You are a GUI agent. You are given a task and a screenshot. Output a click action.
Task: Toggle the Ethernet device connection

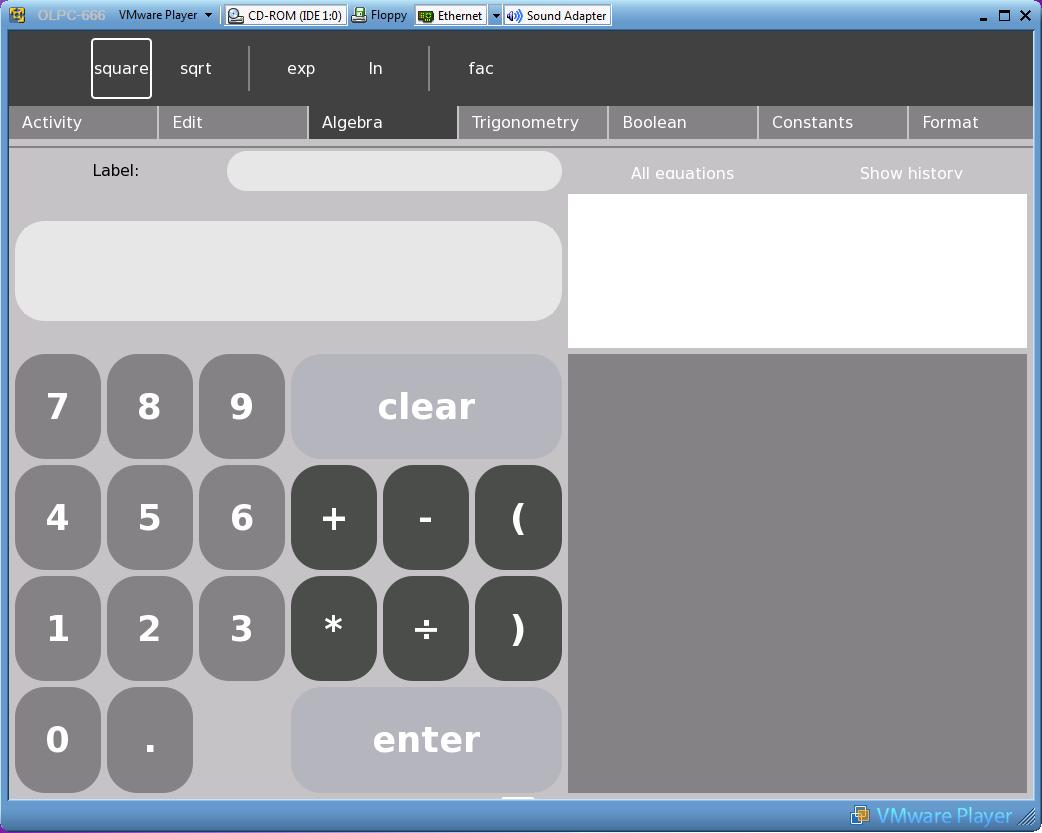[x=451, y=16]
